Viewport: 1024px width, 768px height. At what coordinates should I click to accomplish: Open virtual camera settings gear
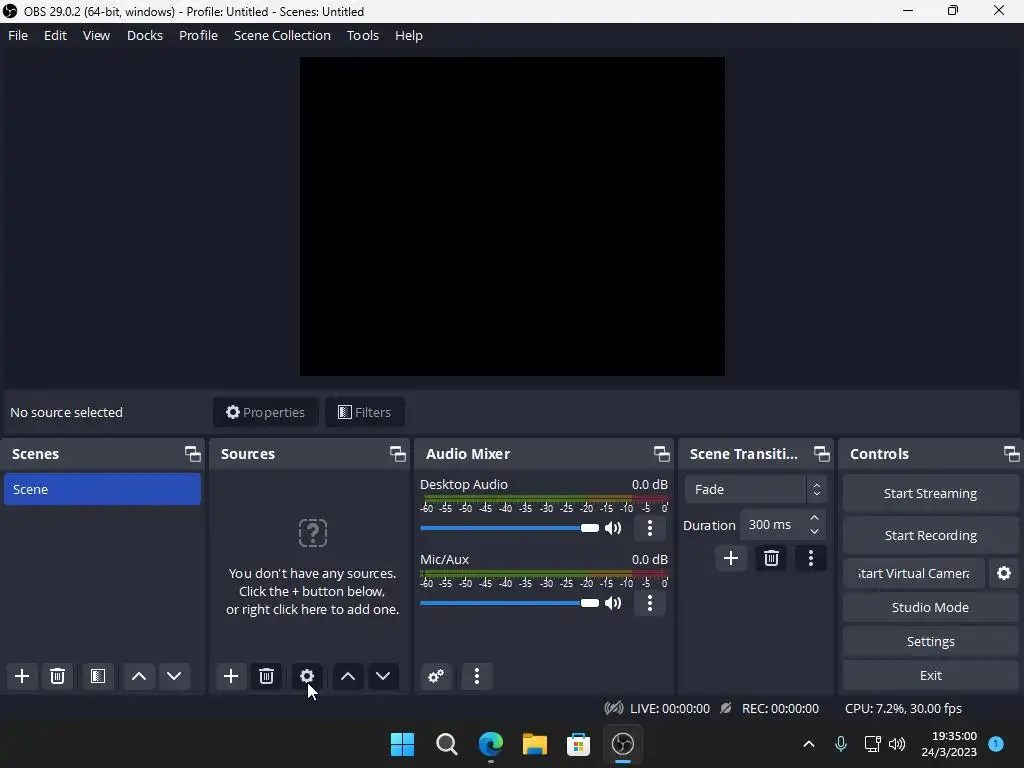tap(1004, 573)
